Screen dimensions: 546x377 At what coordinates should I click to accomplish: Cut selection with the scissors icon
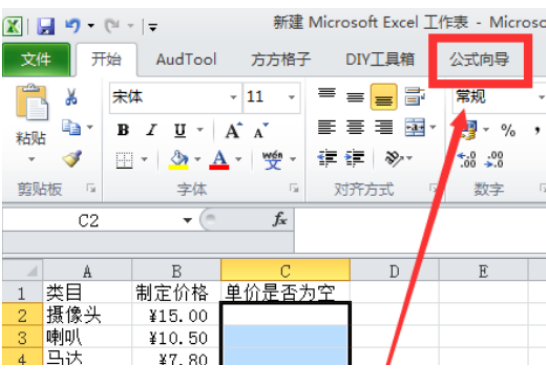pos(71,97)
